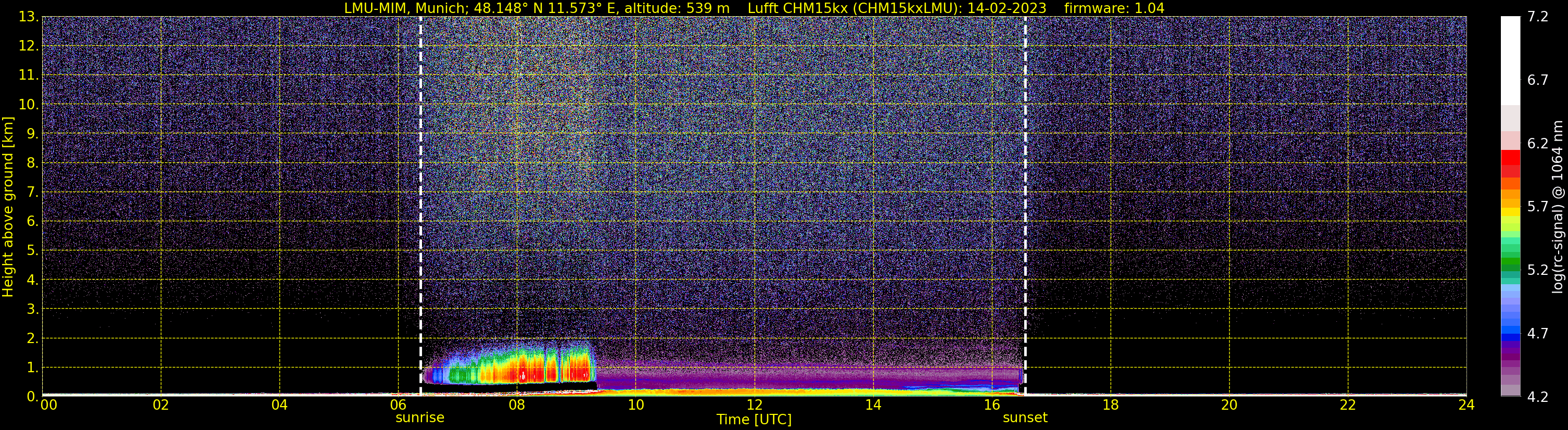1568x430 pixels.
Task: Click height-axis tick label '9.'
Action: point(33,133)
